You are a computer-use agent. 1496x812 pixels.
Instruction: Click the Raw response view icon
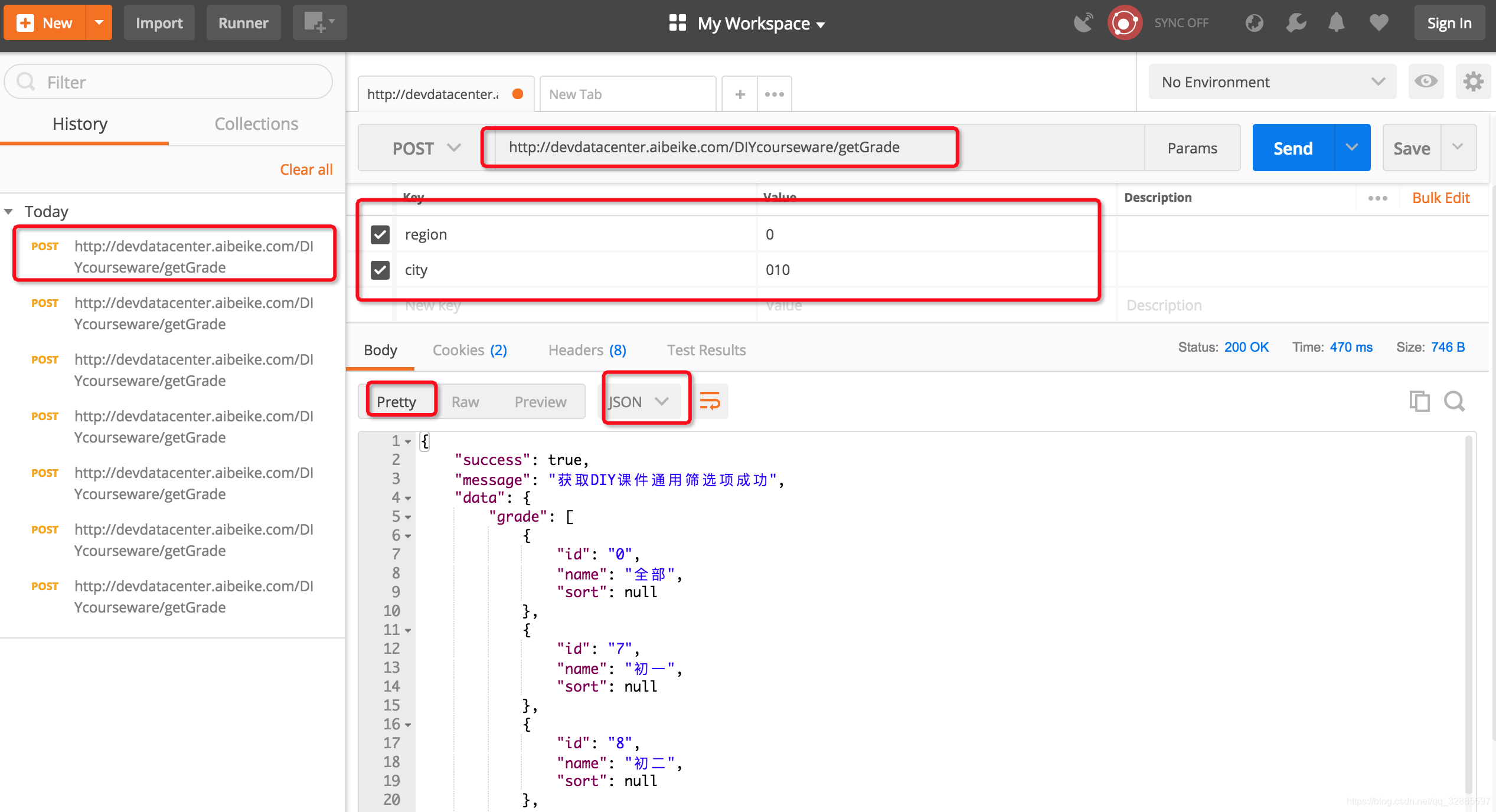click(464, 401)
